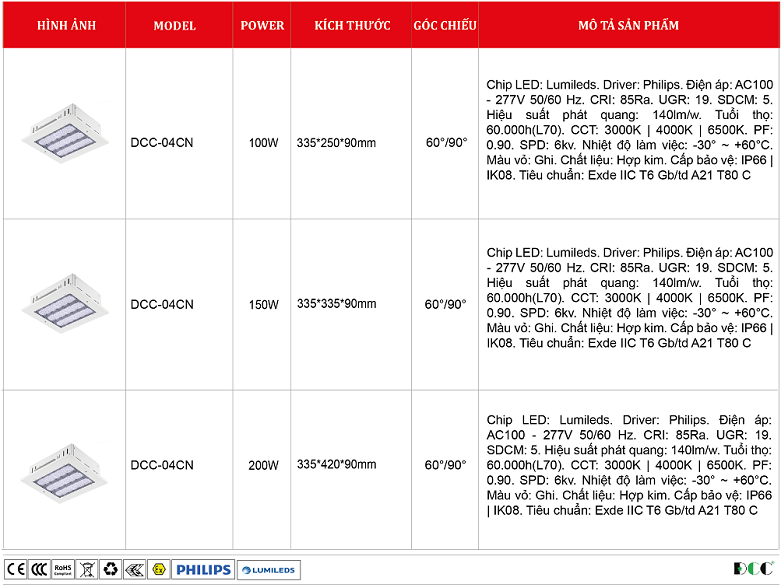Click the MÔ TẢ SẢN PHẨM header
Image resolution: width=781 pixels, height=588 pixels.
[x=628, y=25]
